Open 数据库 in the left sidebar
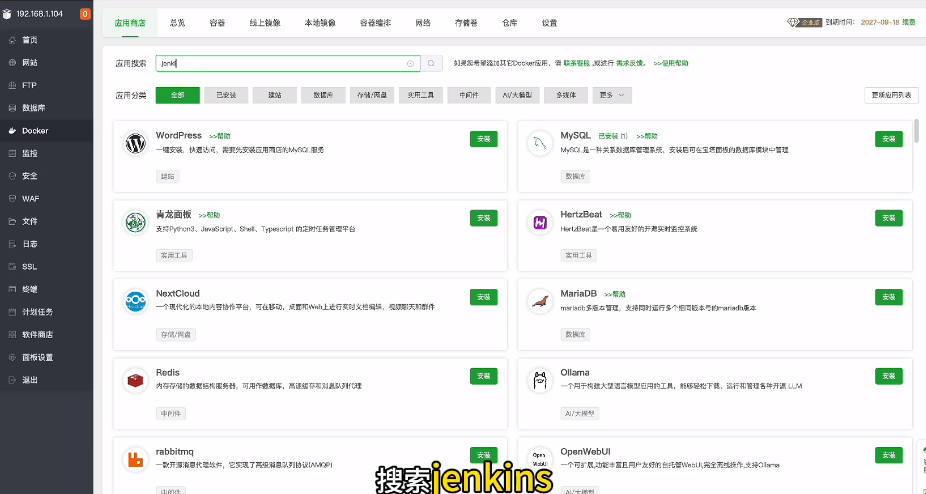926x494 pixels. [x=46, y=108]
